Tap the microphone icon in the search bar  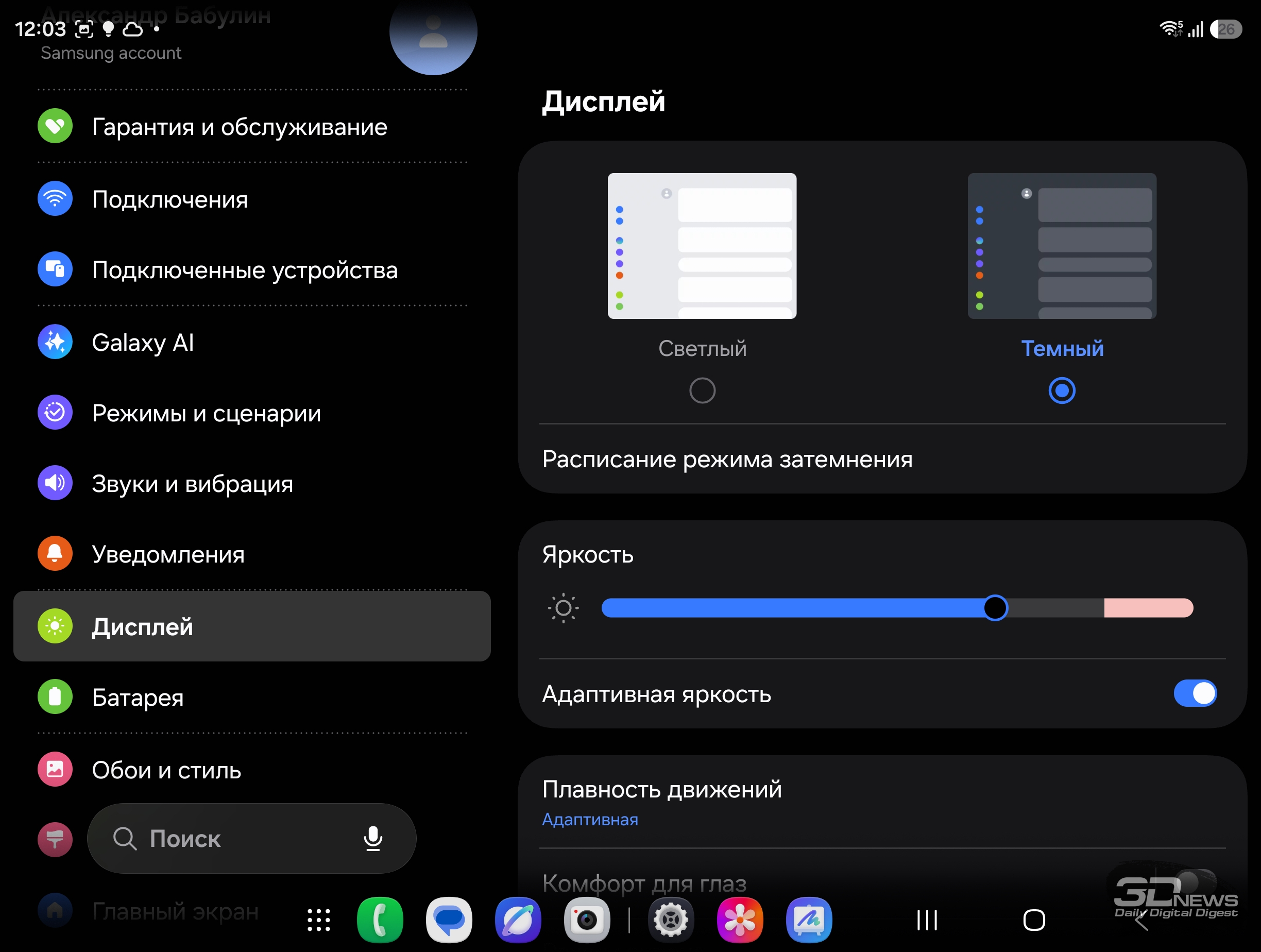(x=373, y=839)
